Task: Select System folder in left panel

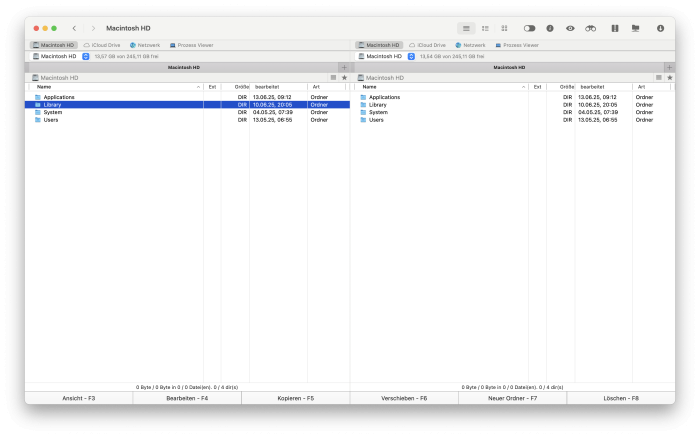Action: pos(188,112)
